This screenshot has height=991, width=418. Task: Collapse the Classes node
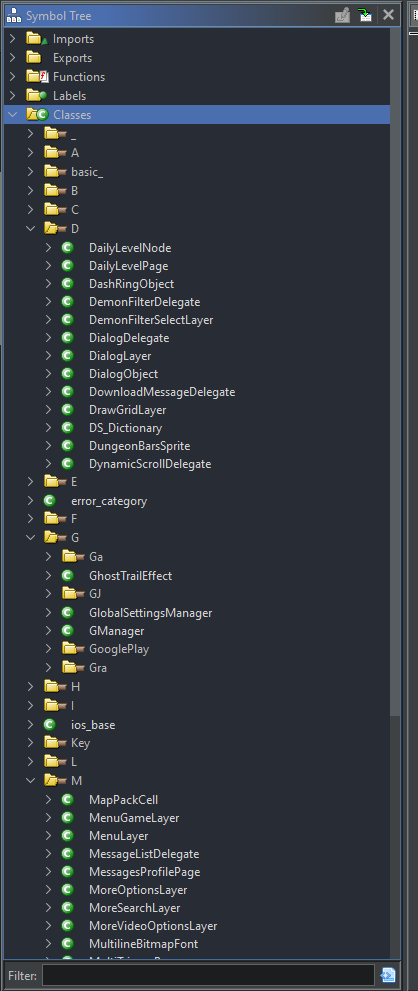click(x=12, y=115)
